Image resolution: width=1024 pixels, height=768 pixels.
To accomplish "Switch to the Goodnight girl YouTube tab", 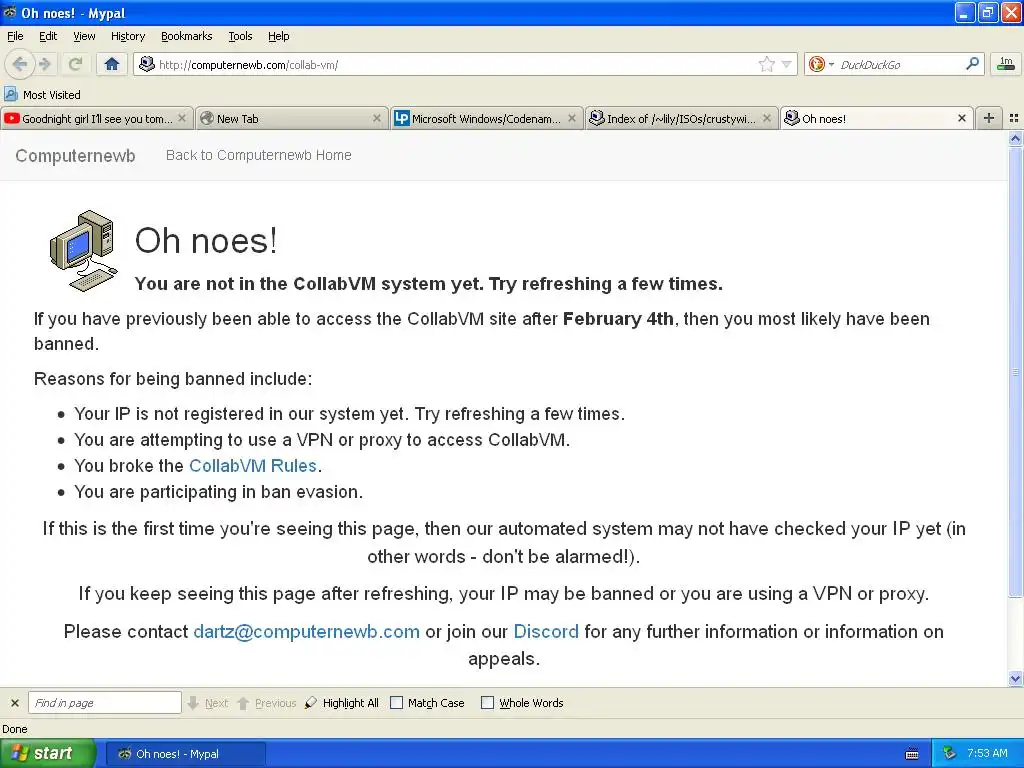I will 95,118.
